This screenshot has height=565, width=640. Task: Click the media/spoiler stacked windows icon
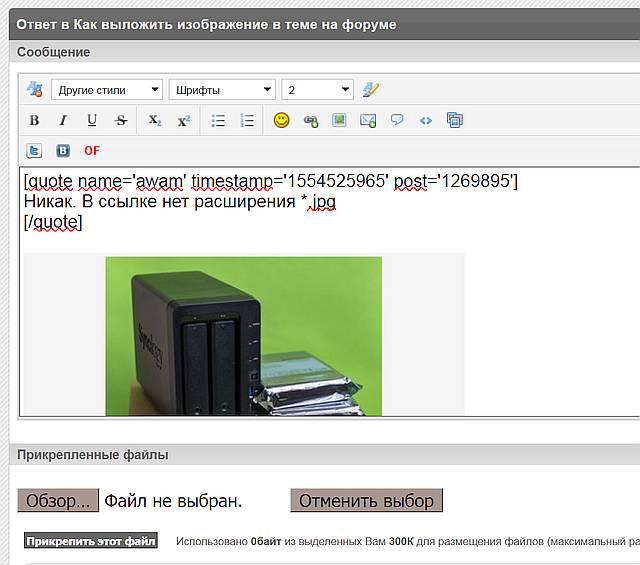pyautogui.click(x=455, y=120)
